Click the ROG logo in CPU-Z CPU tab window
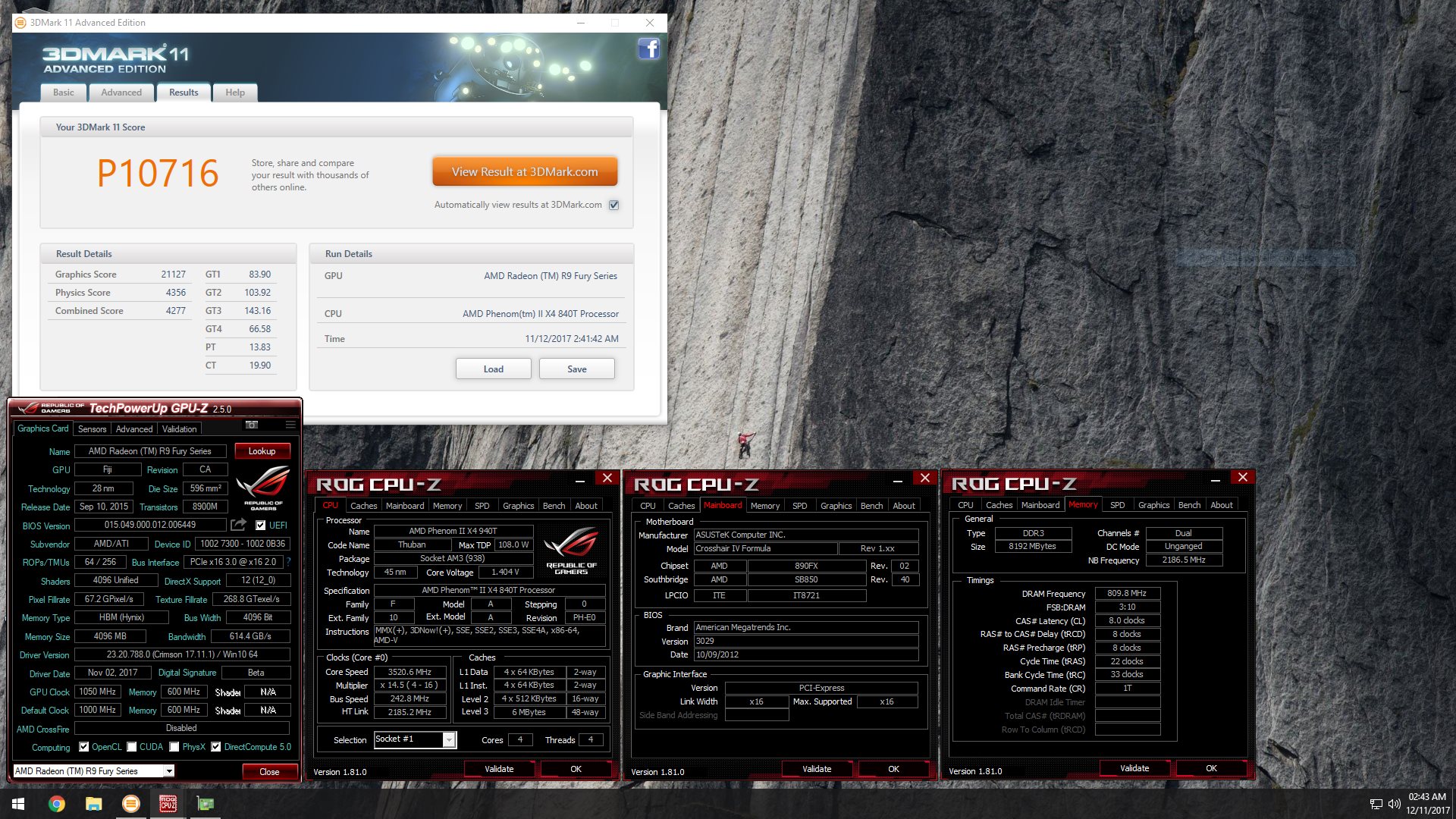The image size is (1456, 819). point(571,551)
